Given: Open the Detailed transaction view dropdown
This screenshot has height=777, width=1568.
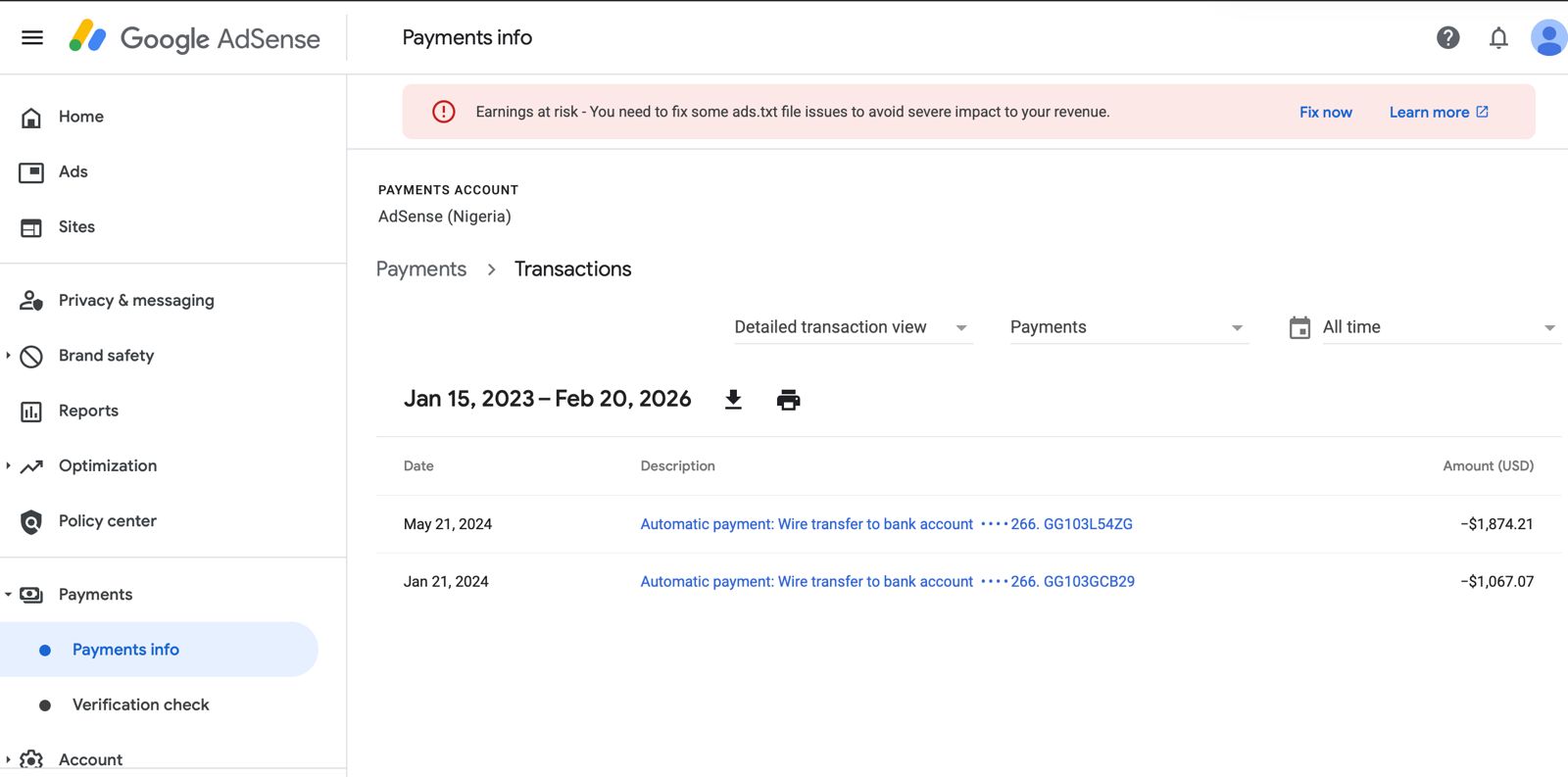Looking at the screenshot, I should (x=852, y=327).
